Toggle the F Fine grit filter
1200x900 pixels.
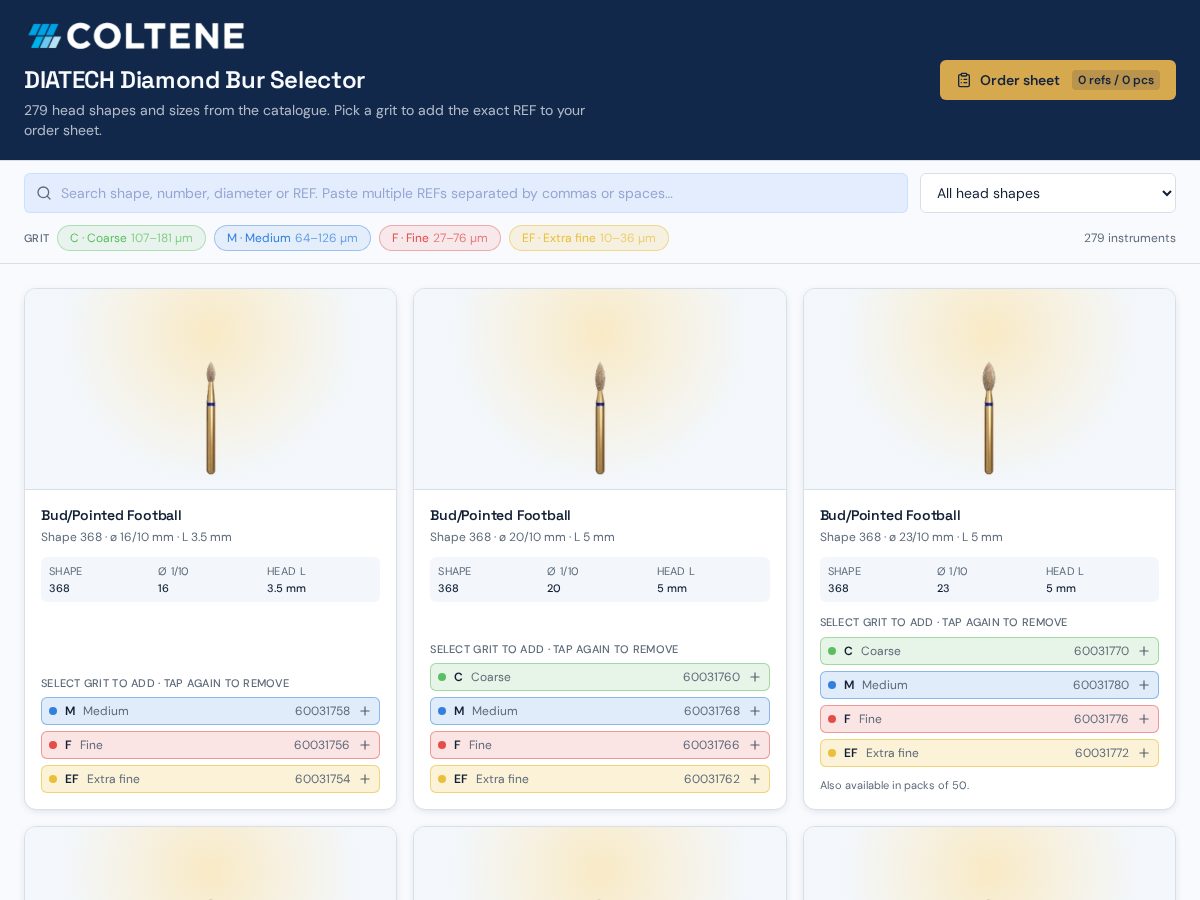pyautogui.click(x=440, y=238)
